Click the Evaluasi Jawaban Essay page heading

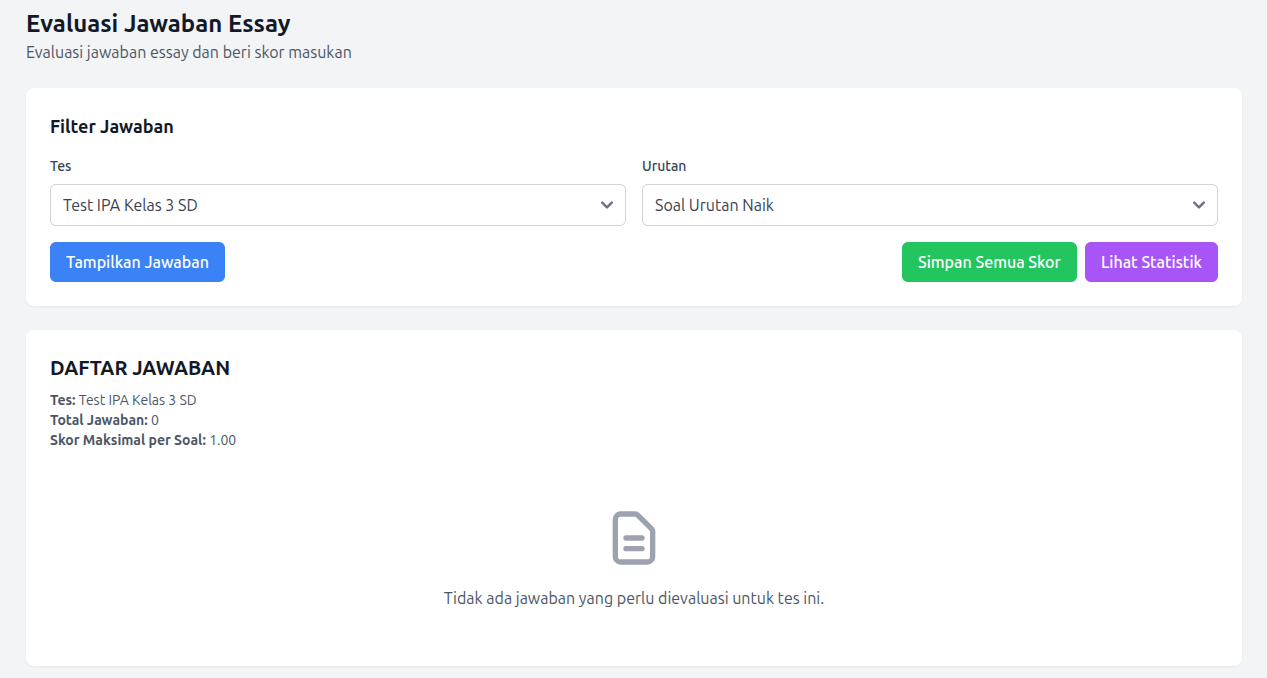[x=158, y=23]
